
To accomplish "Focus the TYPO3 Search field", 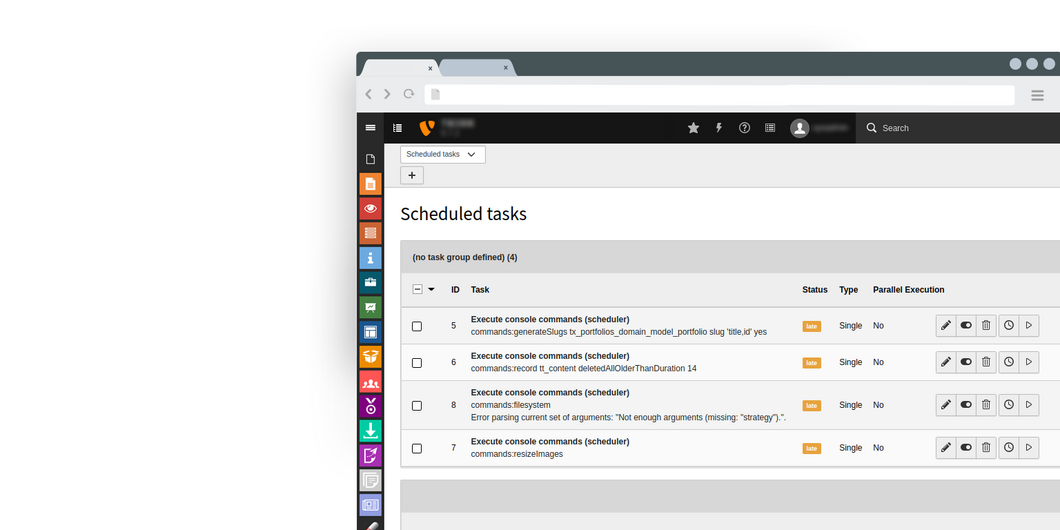I will tap(958, 128).
